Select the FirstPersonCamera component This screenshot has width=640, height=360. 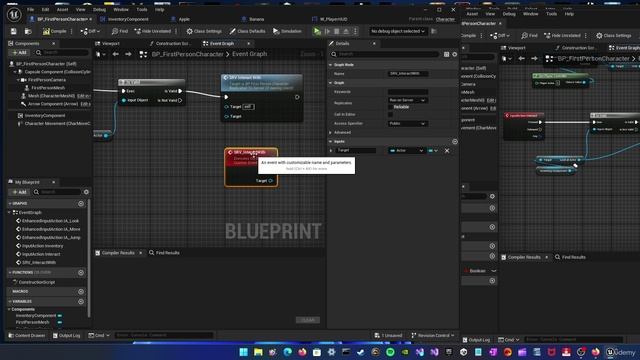[x=47, y=80]
